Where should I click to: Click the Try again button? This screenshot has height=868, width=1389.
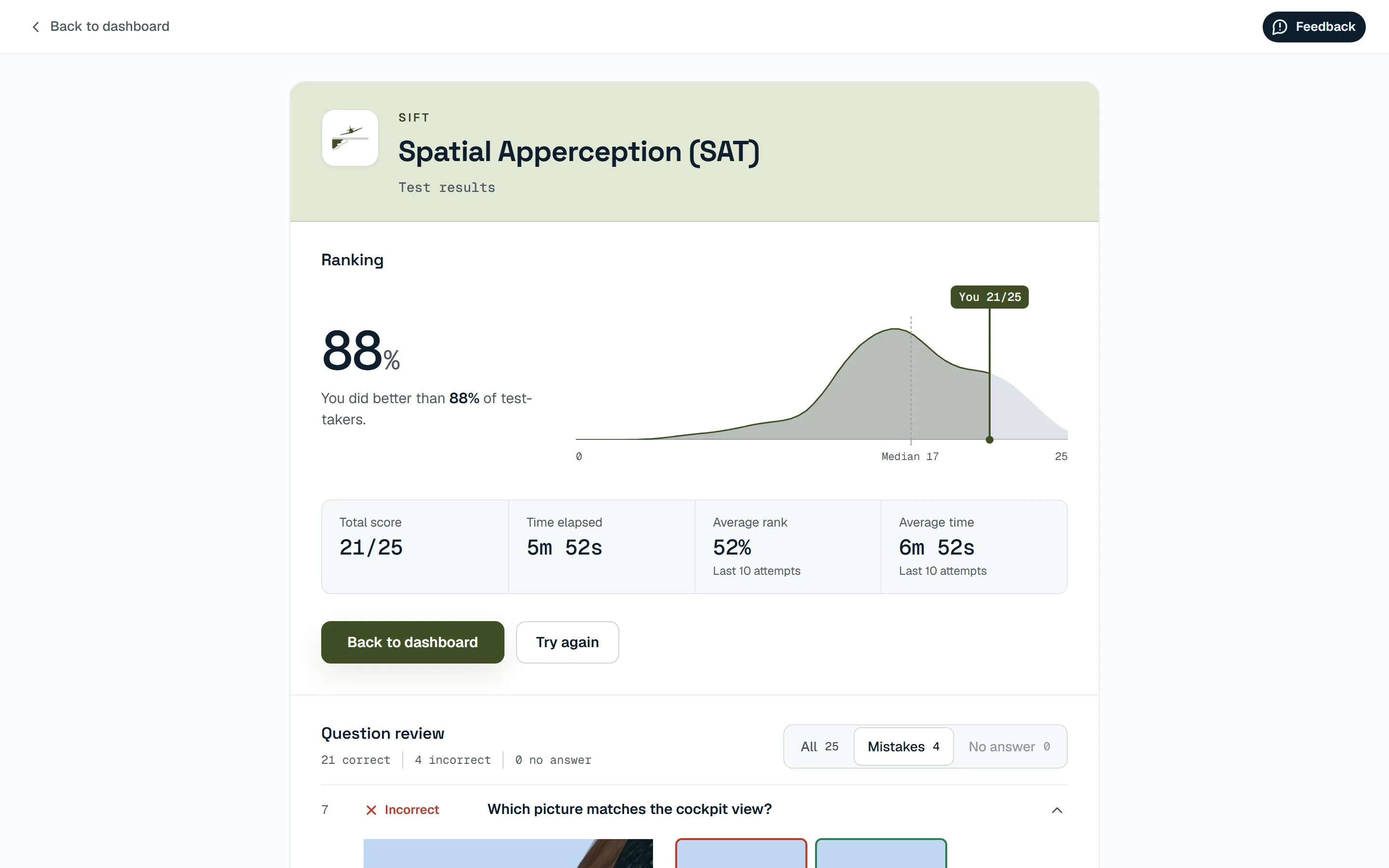(567, 642)
